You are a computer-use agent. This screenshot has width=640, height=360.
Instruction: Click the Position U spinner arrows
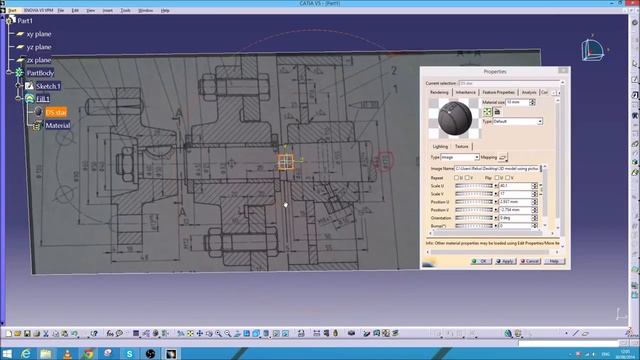click(535, 202)
